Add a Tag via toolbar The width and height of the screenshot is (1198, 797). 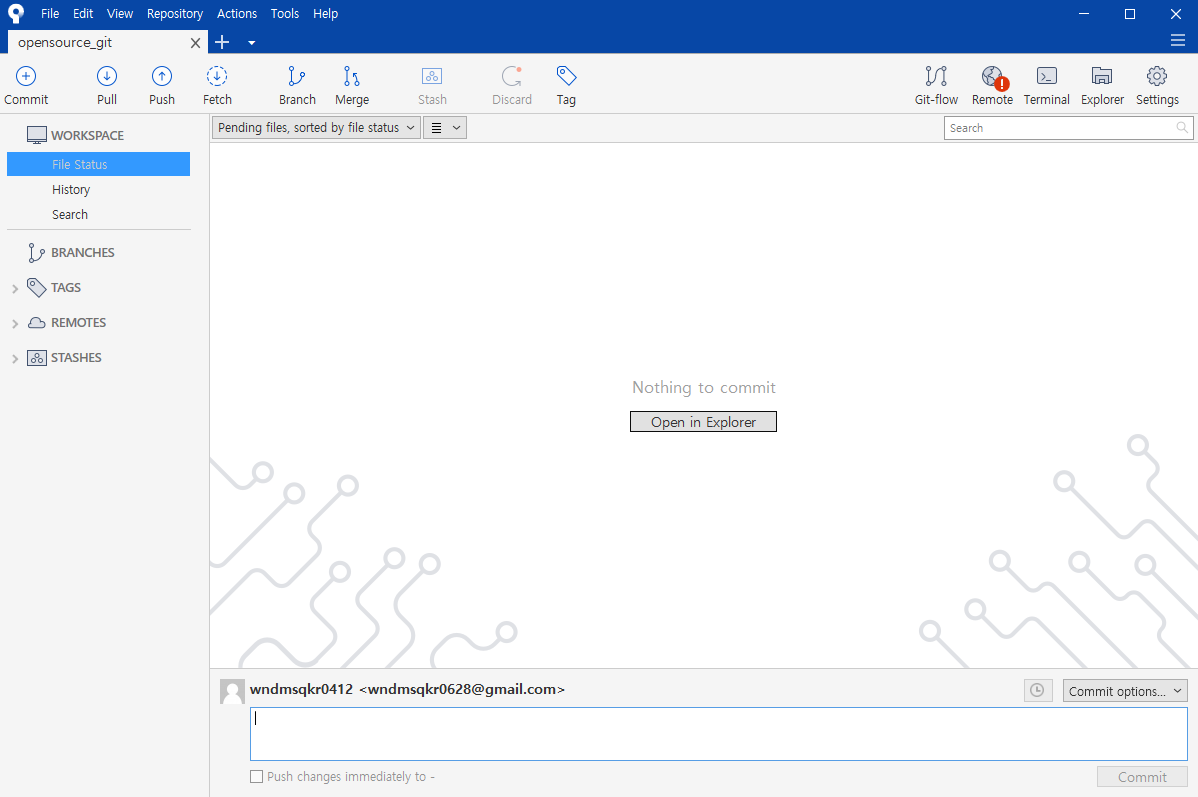click(x=566, y=76)
